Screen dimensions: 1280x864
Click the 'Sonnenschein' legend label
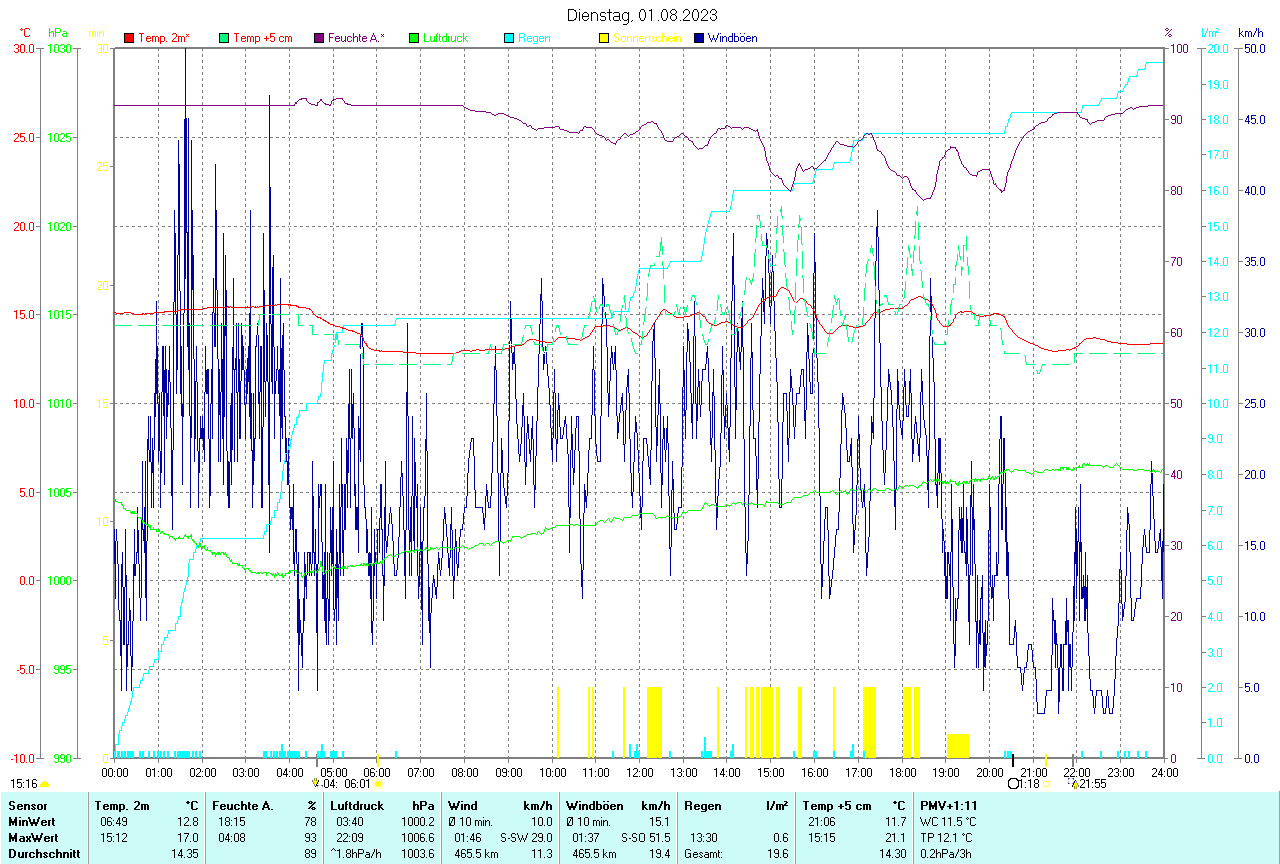tap(647, 38)
